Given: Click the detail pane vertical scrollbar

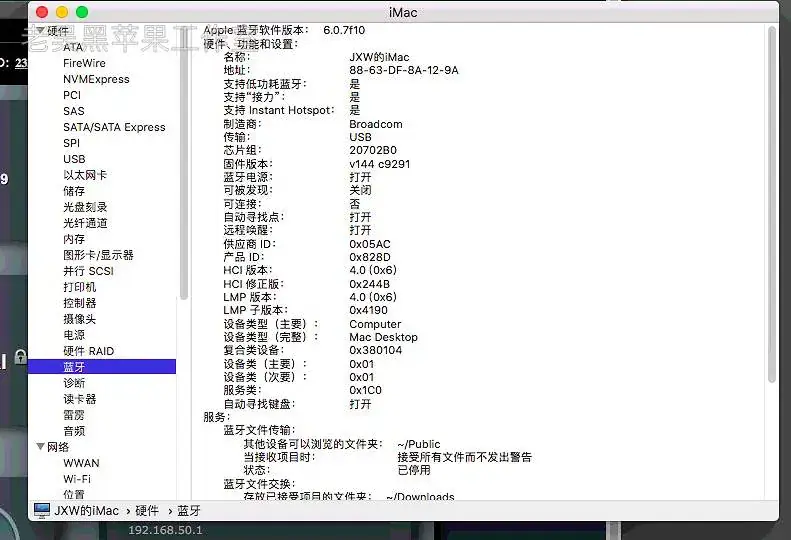Looking at the screenshot, I should 771,204.
